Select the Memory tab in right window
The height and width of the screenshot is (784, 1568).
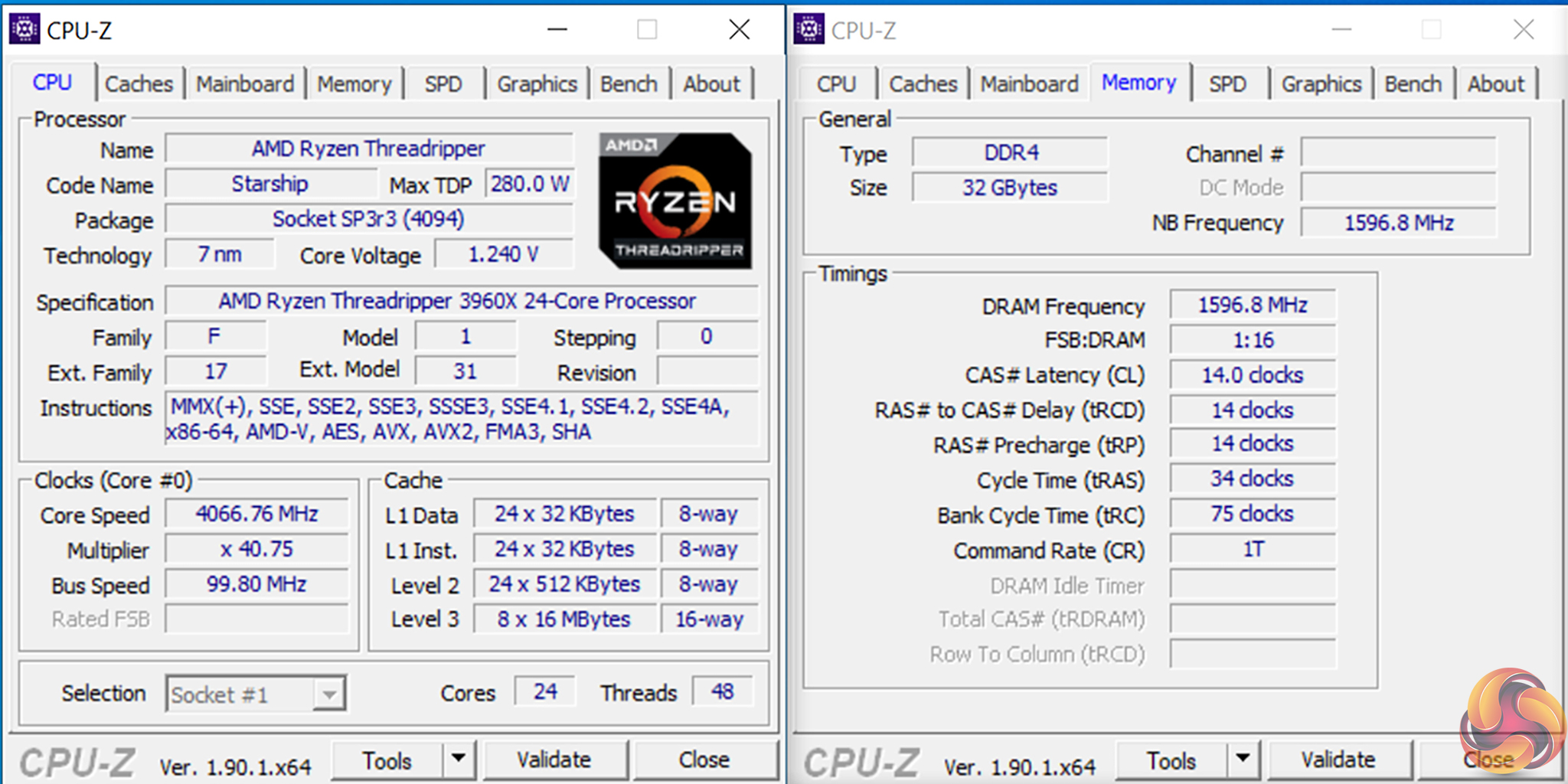coord(1139,82)
